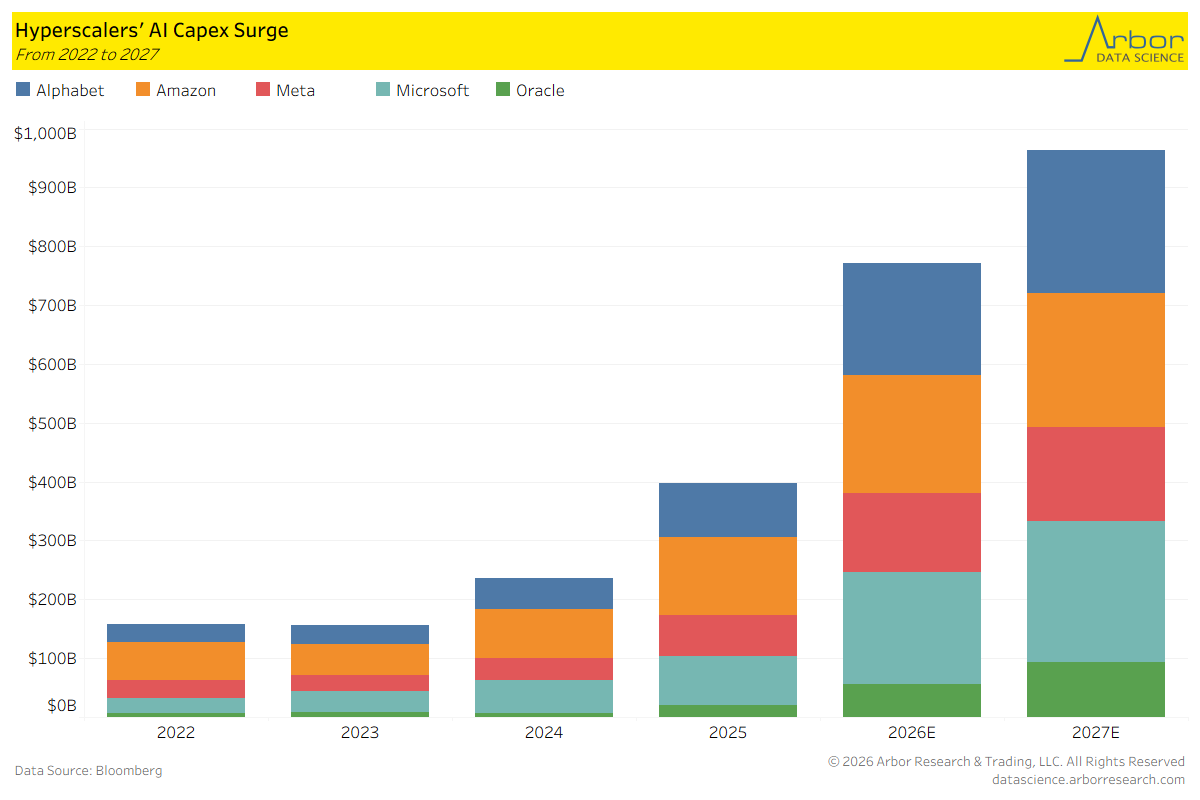Click the Amazon orange legend swatch
This screenshot has height=800, width=1200.
143,90
